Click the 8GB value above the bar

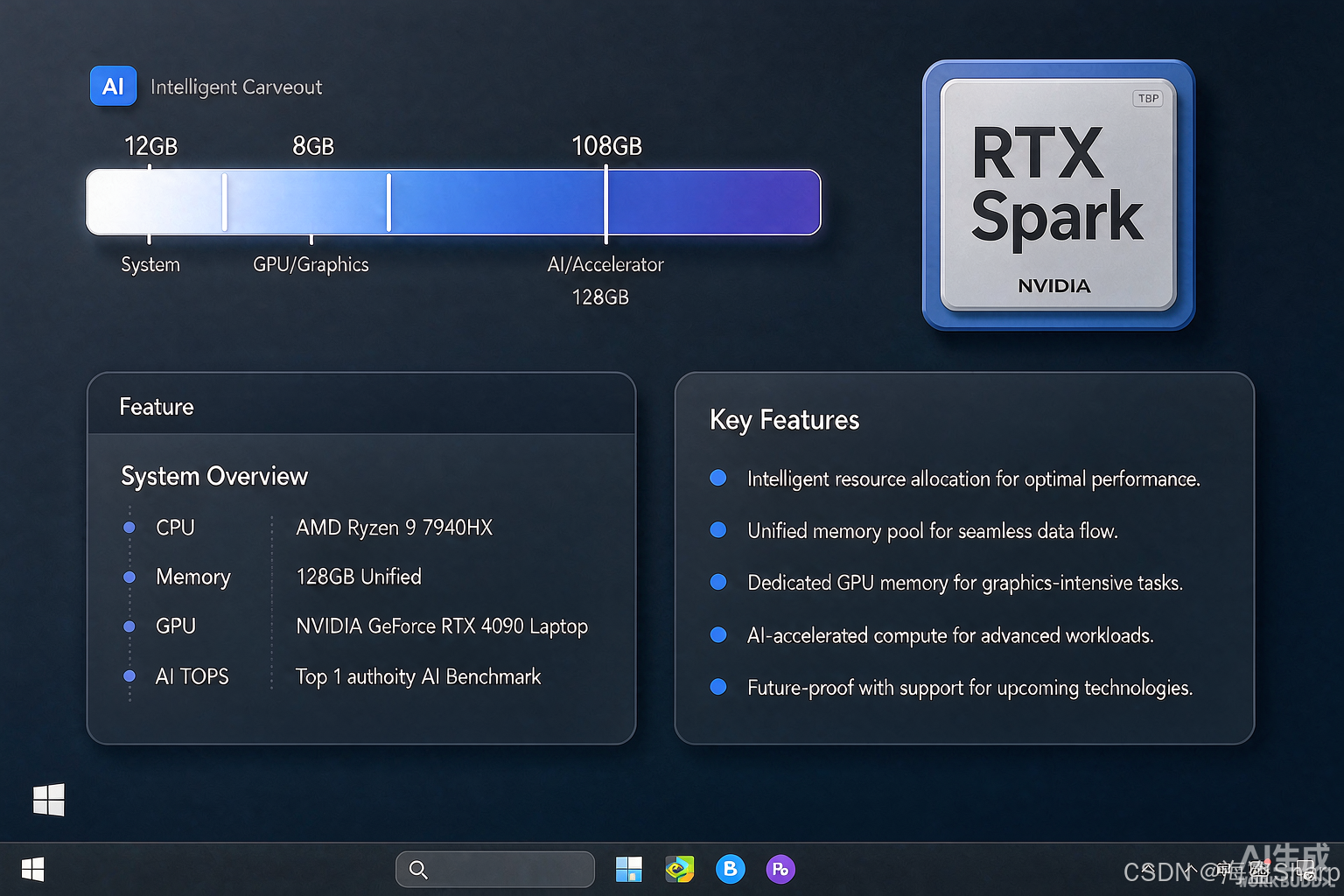pyautogui.click(x=313, y=146)
